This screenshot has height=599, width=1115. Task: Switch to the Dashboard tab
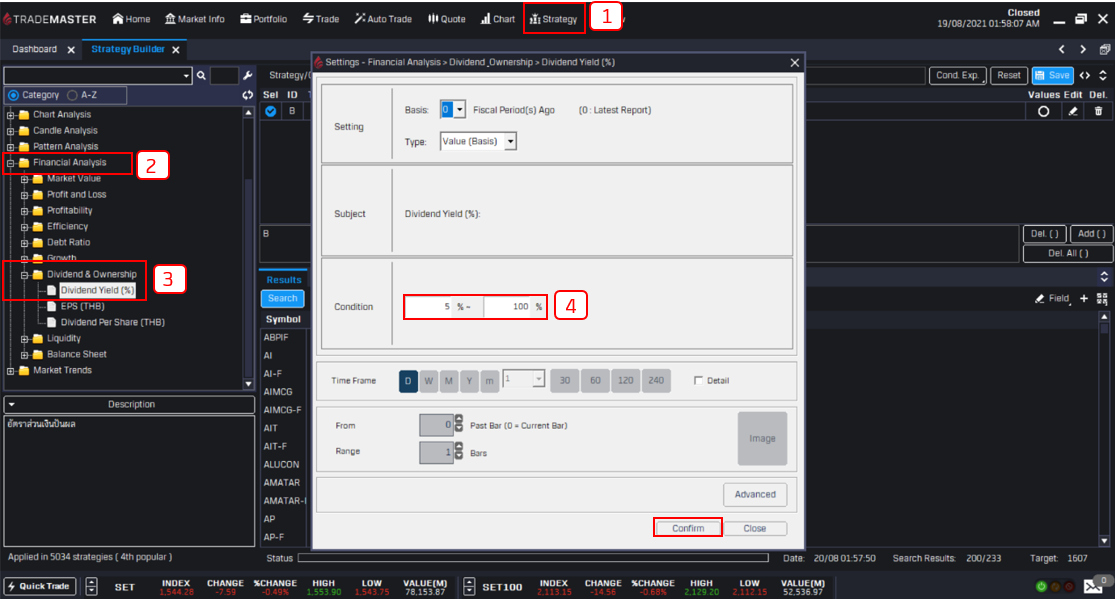[35, 49]
